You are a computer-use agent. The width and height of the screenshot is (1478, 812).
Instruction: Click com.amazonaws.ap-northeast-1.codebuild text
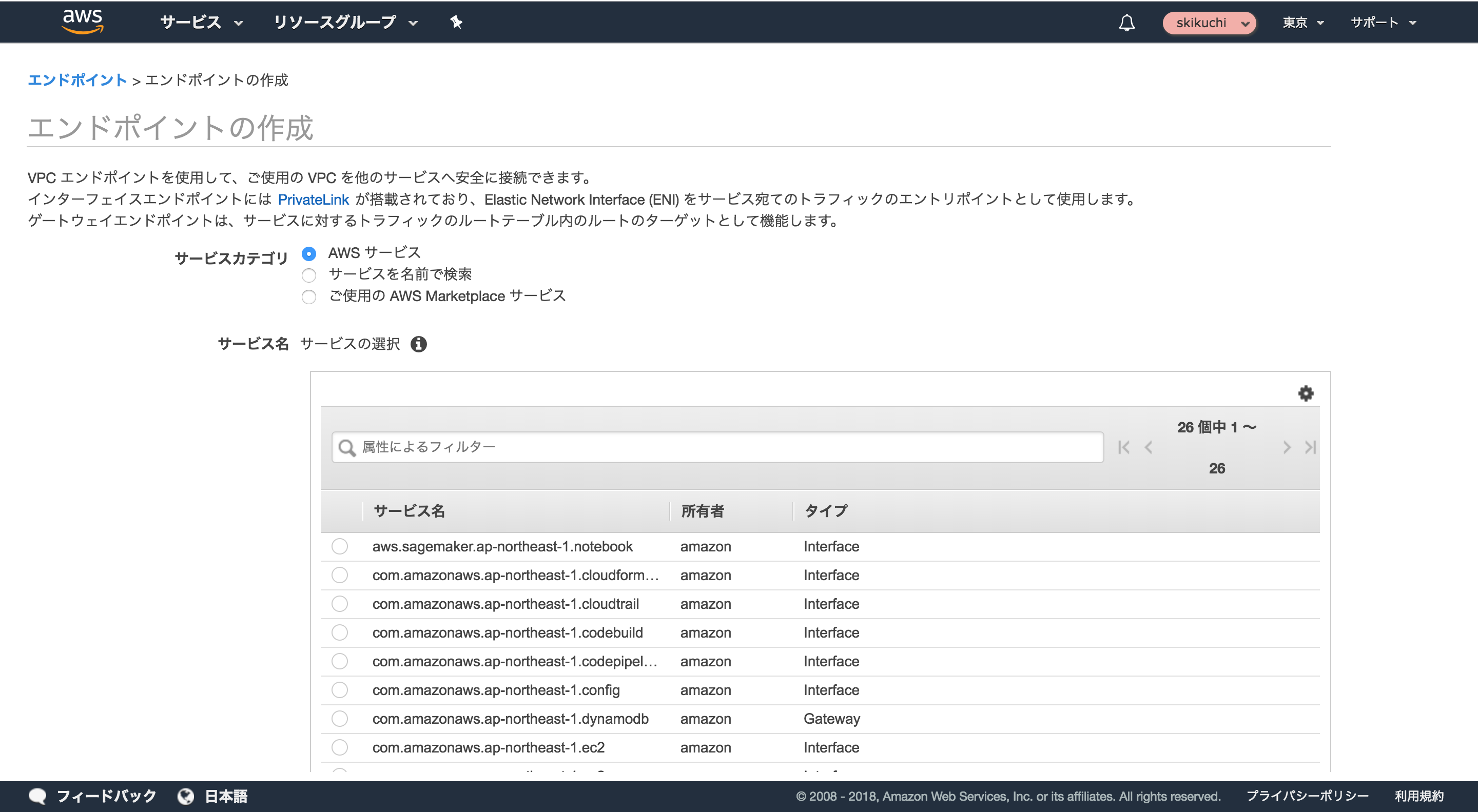(507, 633)
